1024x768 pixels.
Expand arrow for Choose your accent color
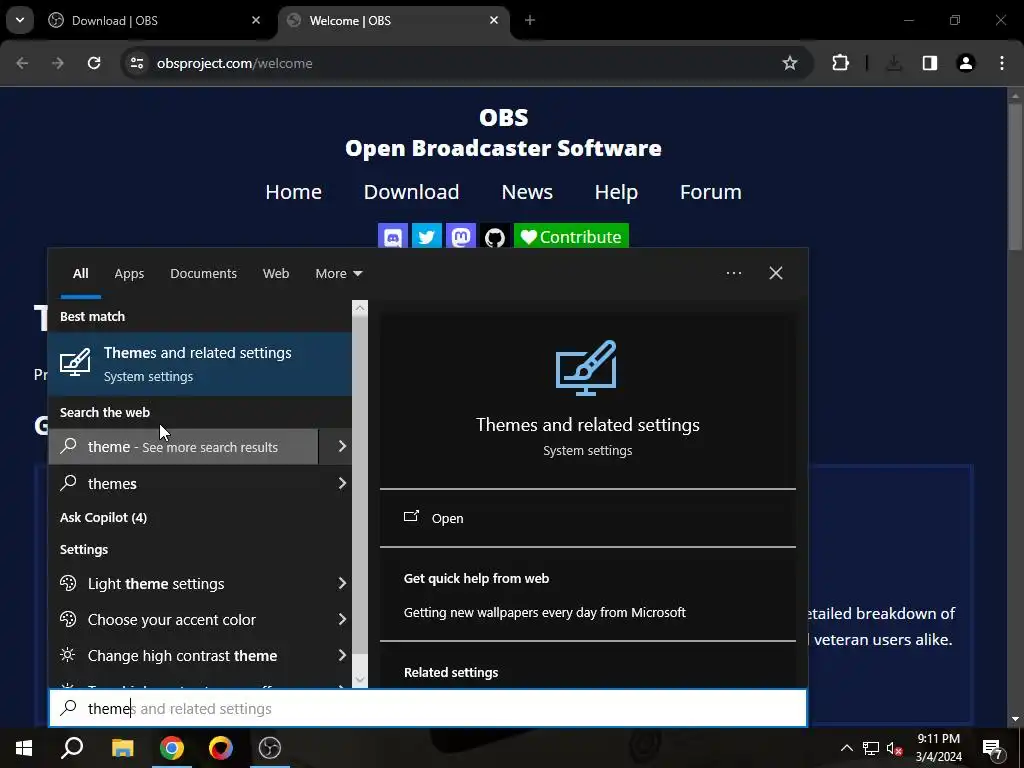tap(342, 620)
